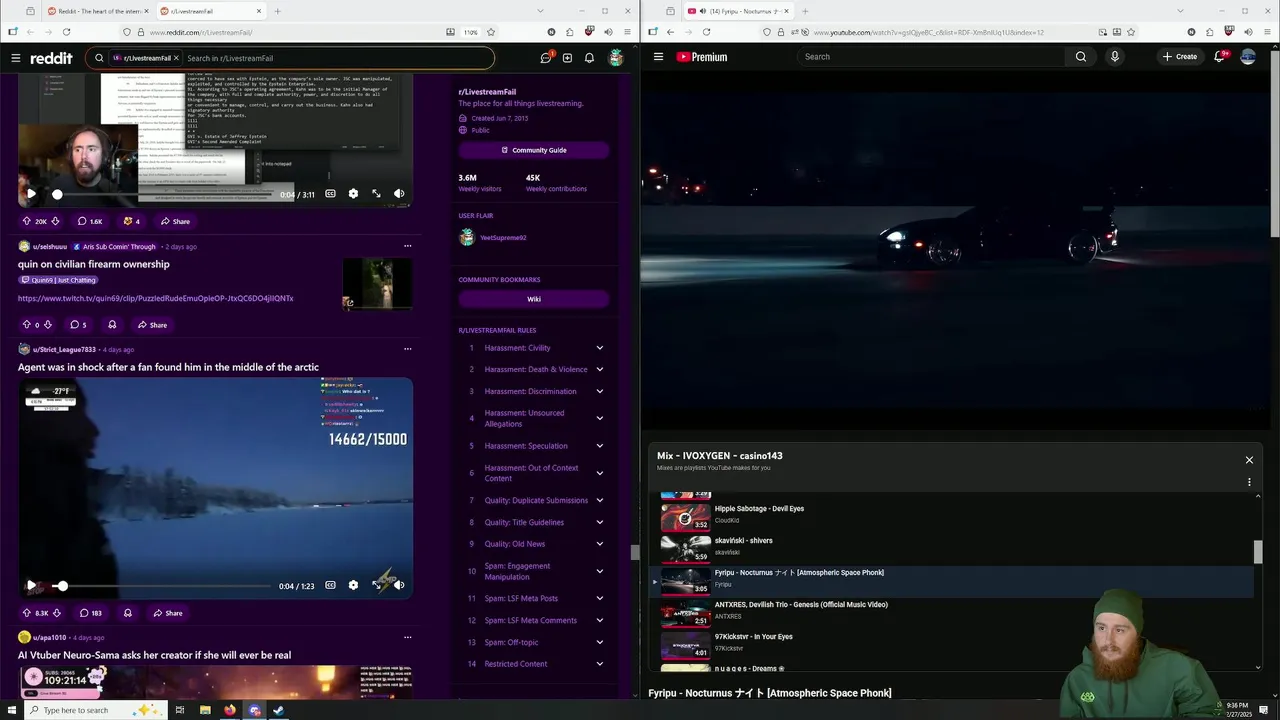
Task: Toggle captions on the Agent arctic video
Action: click(x=330, y=586)
